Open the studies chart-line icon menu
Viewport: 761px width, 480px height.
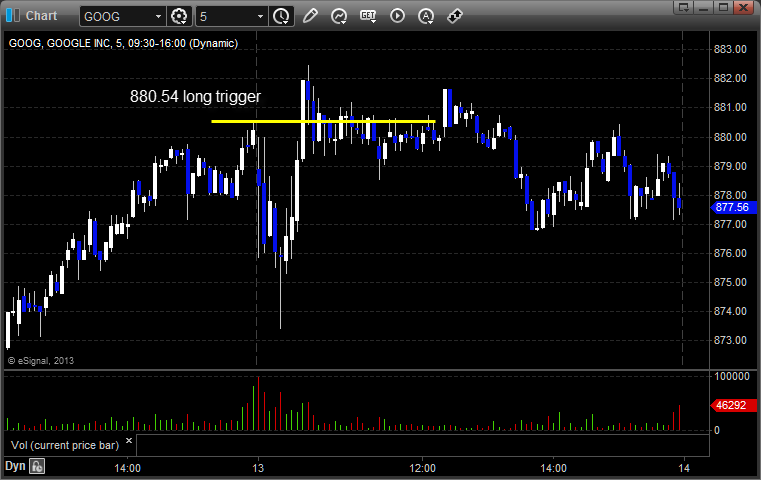(x=339, y=16)
